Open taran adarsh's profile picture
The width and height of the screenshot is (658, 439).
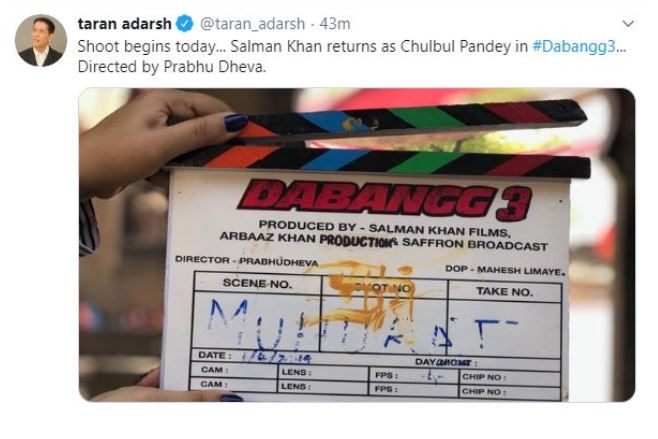[41, 41]
